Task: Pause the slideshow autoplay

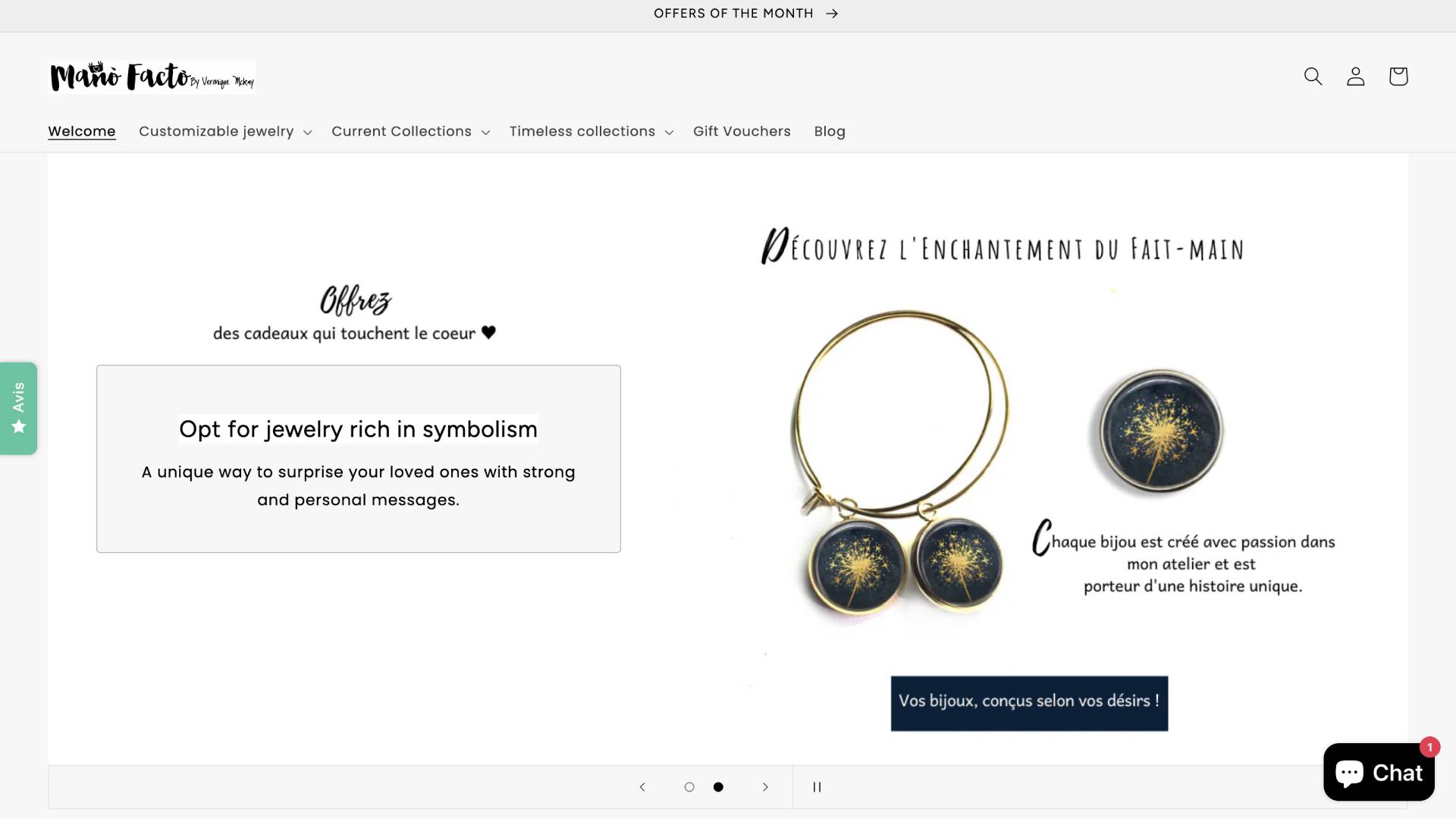Action: (x=817, y=787)
